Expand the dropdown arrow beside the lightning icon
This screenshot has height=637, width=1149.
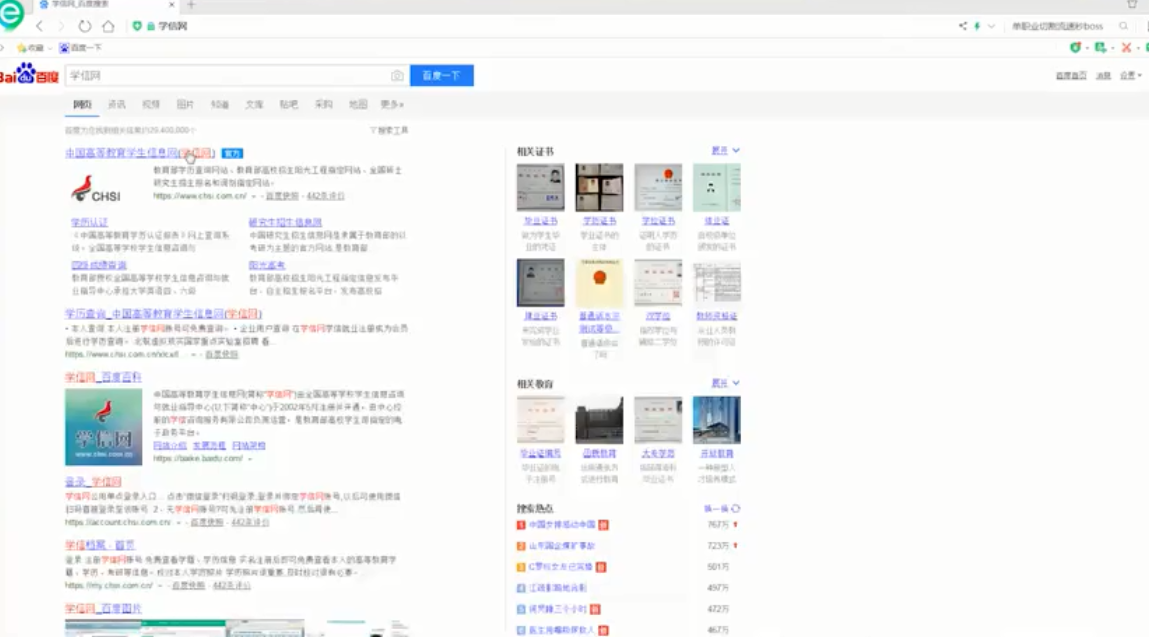pyautogui.click(x=991, y=26)
